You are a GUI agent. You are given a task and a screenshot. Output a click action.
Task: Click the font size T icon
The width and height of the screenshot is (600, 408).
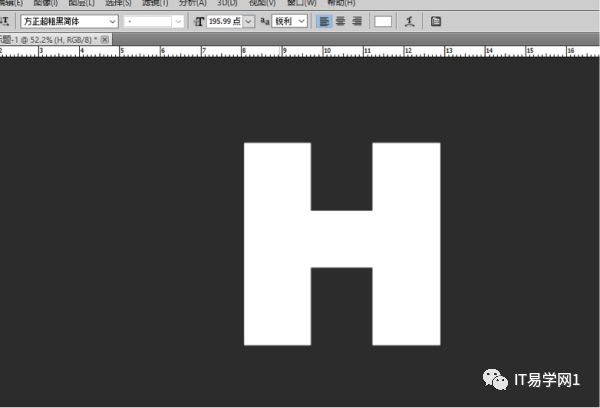click(x=198, y=21)
